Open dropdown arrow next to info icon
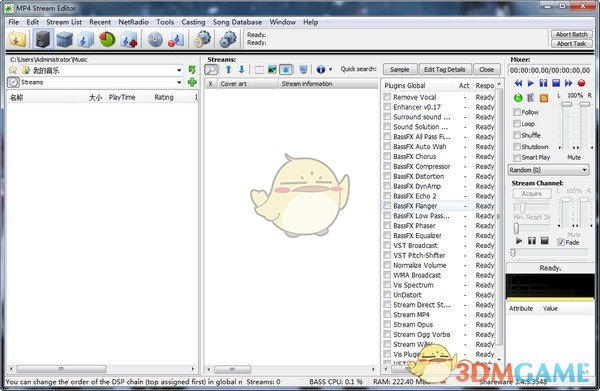The image size is (600, 391). click(x=331, y=70)
